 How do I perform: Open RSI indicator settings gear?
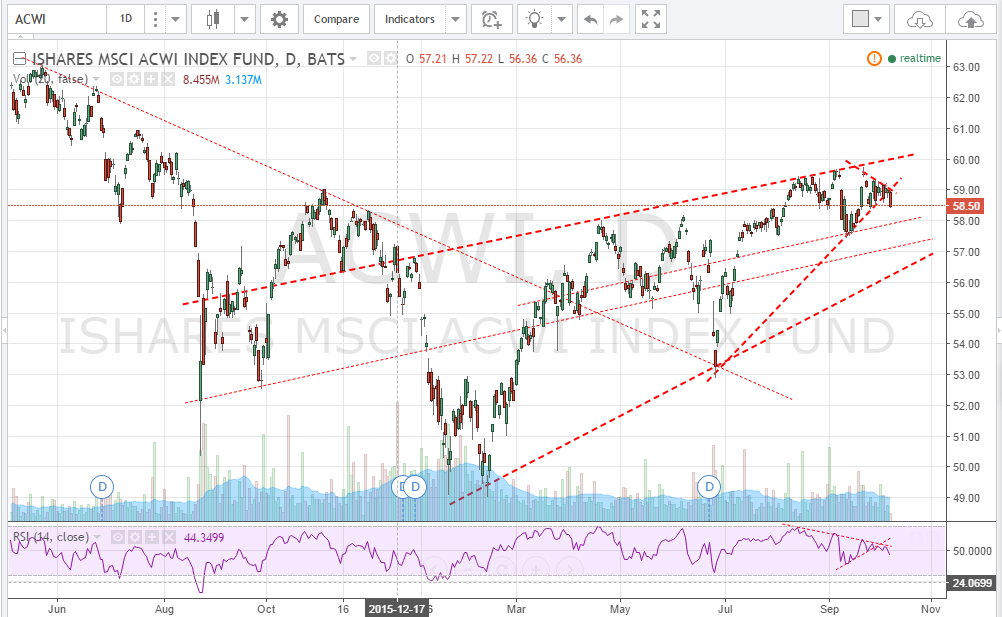(135, 537)
